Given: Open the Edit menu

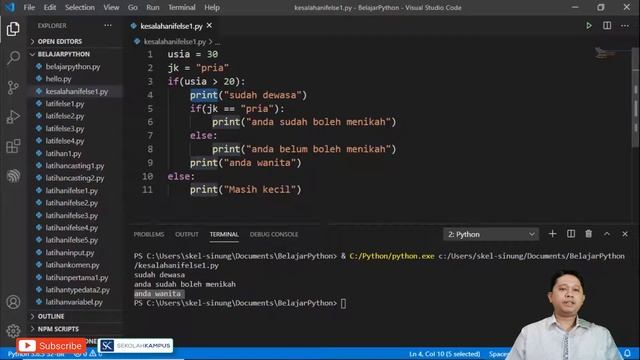Looking at the screenshot, I should click(x=49, y=7).
